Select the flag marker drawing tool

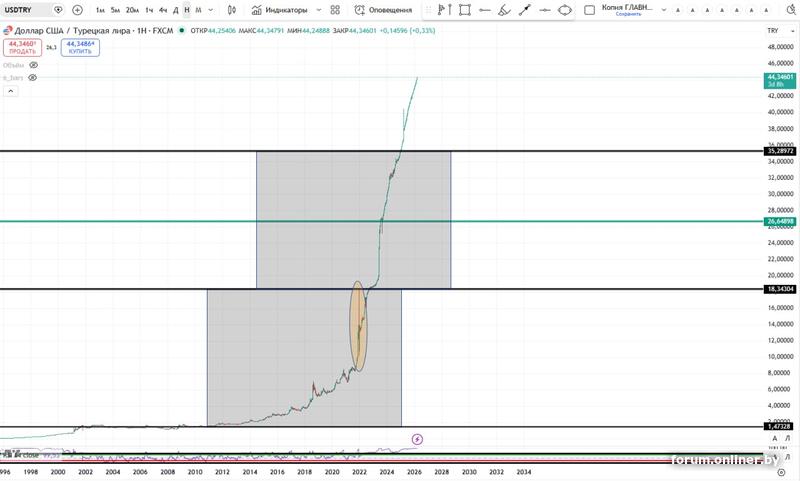(441, 10)
